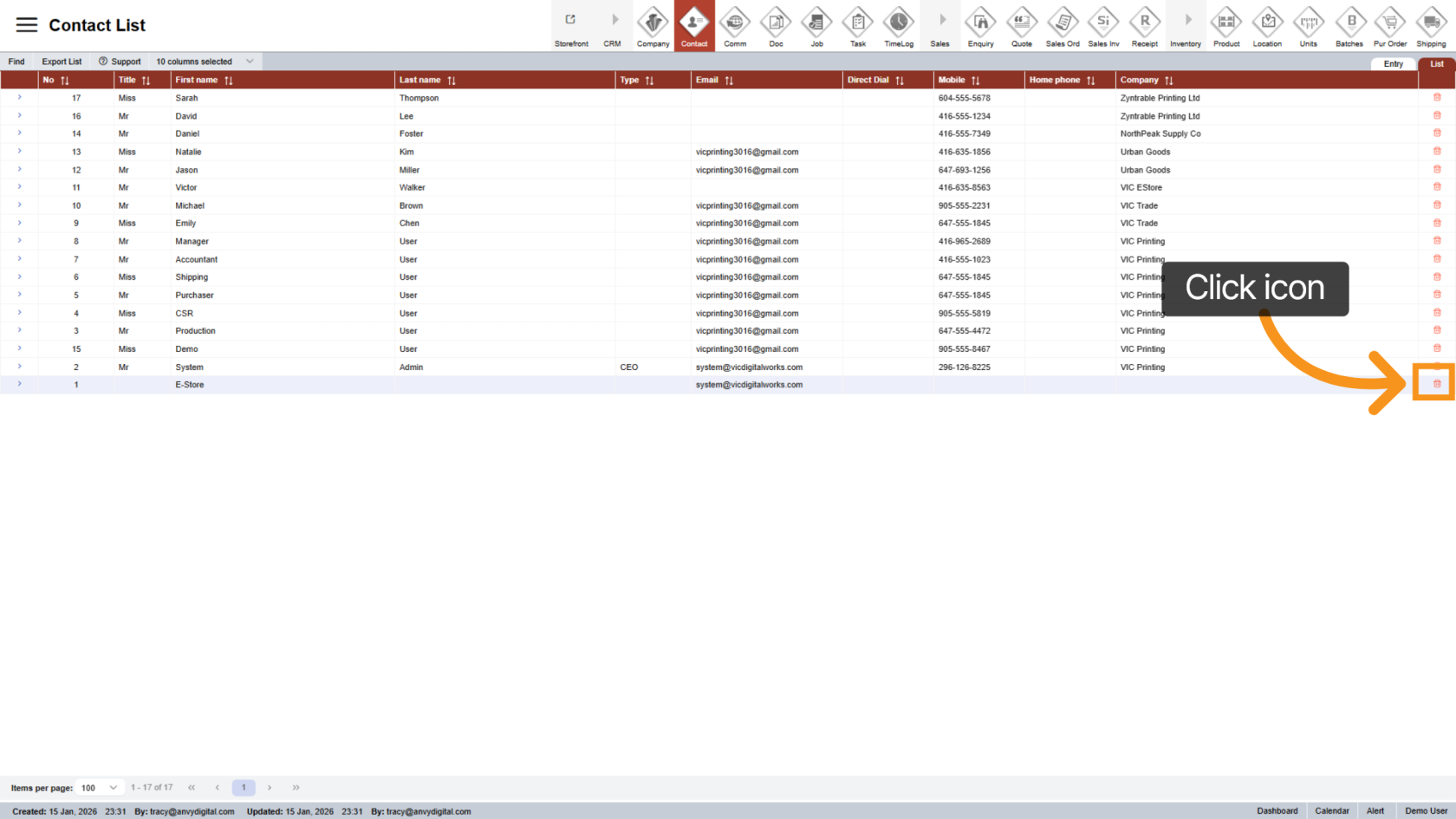Open the Quote module icon
The image size is (1456, 819).
(x=1022, y=23)
